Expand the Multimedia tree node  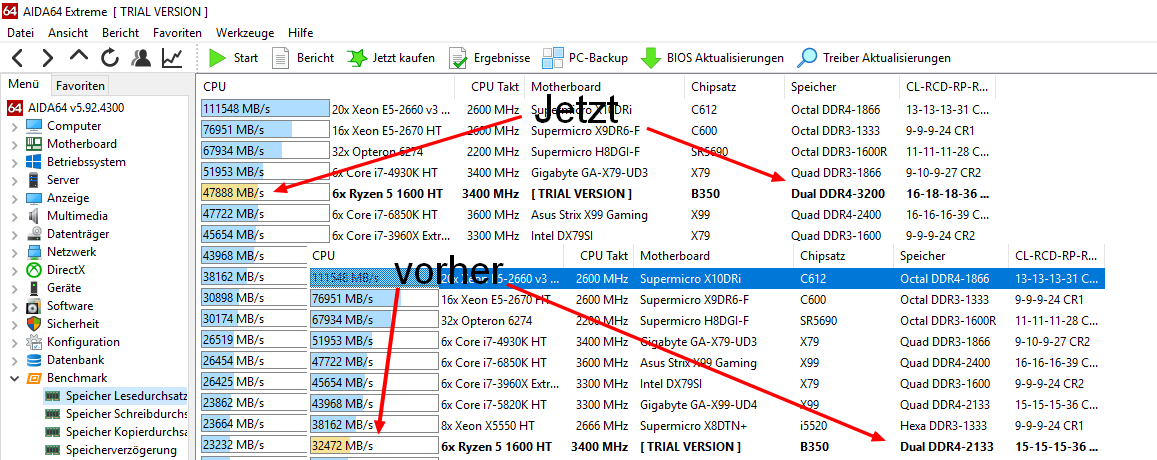[x=15, y=216]
